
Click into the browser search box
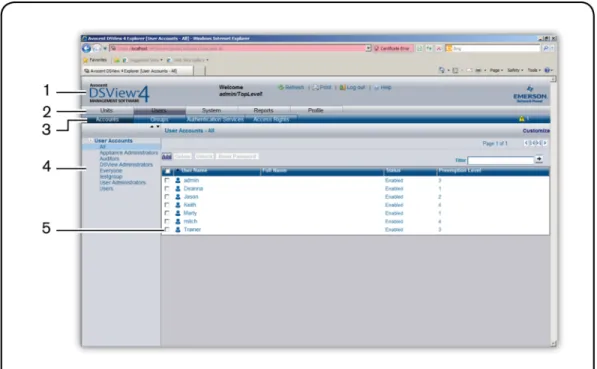(493, 48)
